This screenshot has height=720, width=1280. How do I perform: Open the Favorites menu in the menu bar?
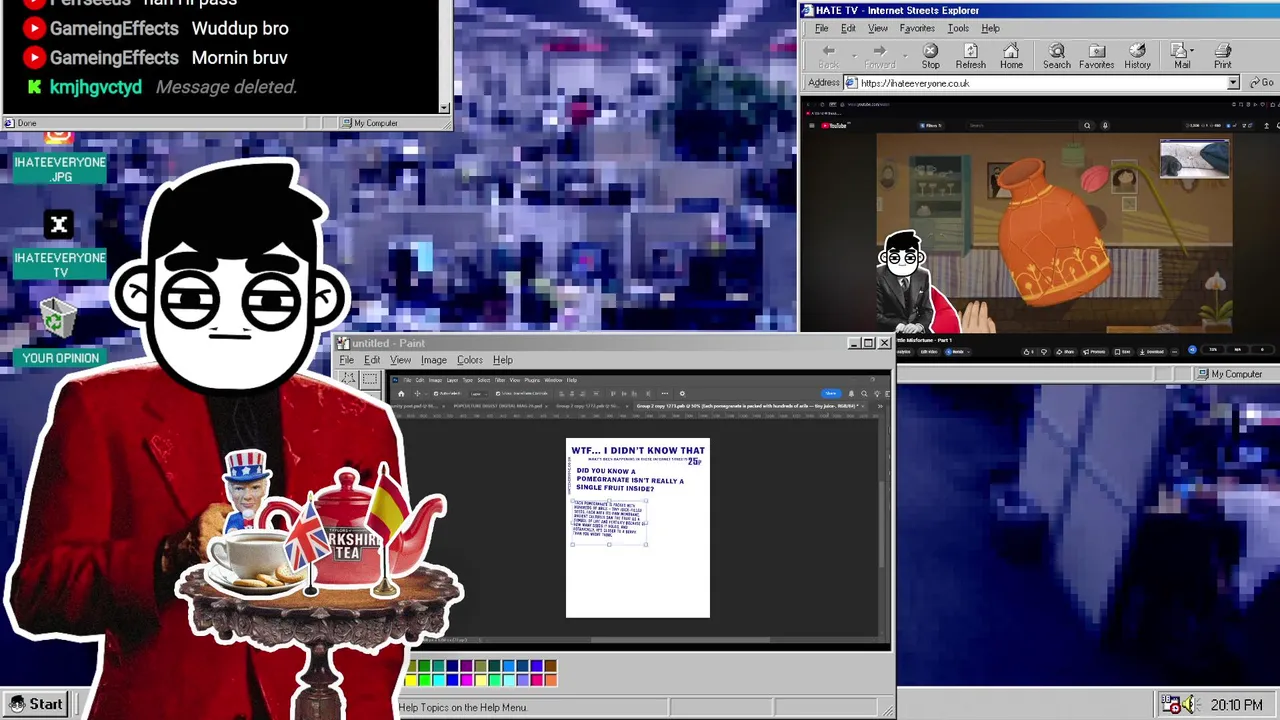(x=917, y=28)
